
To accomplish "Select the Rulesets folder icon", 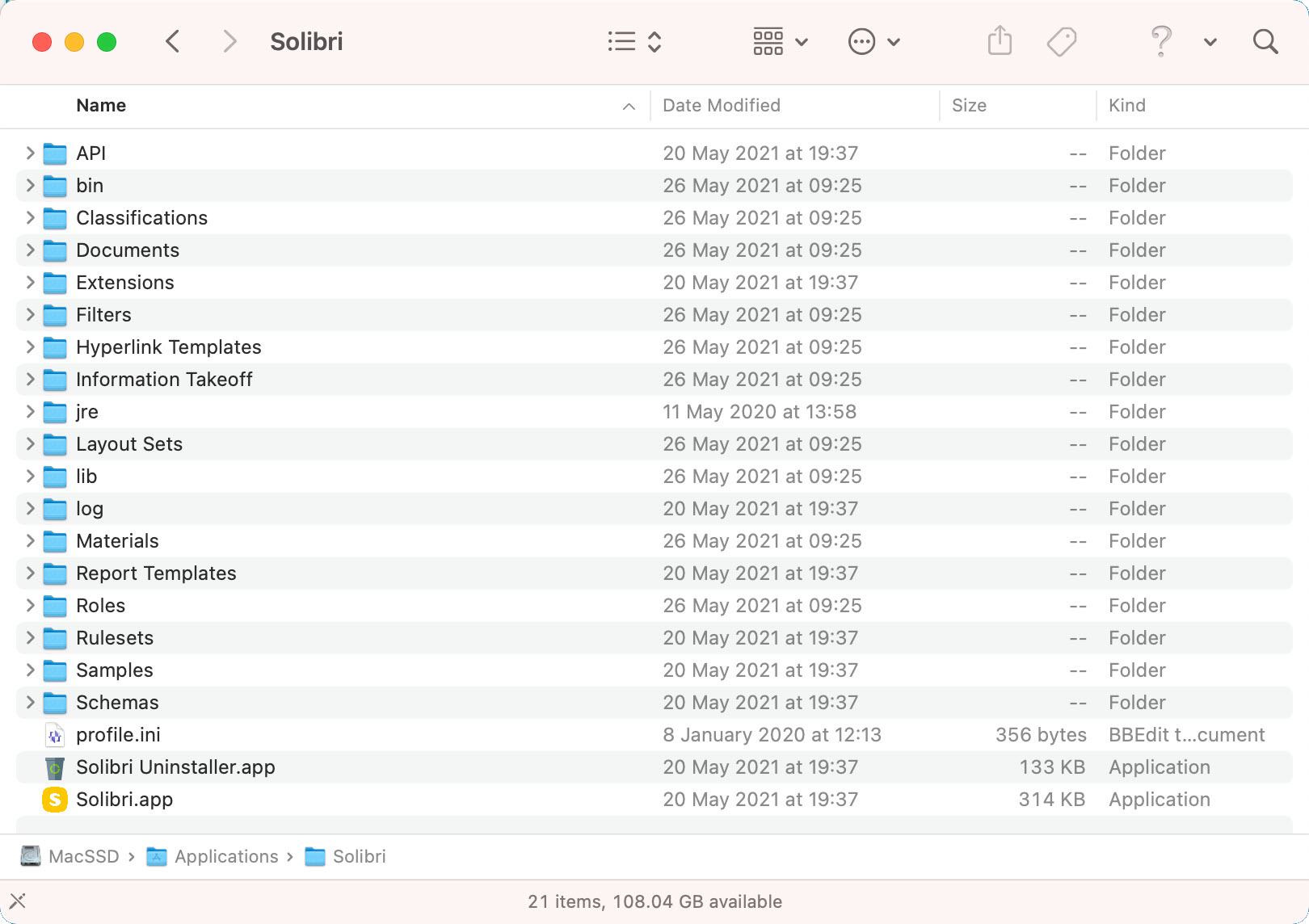I will coord(54,637).
